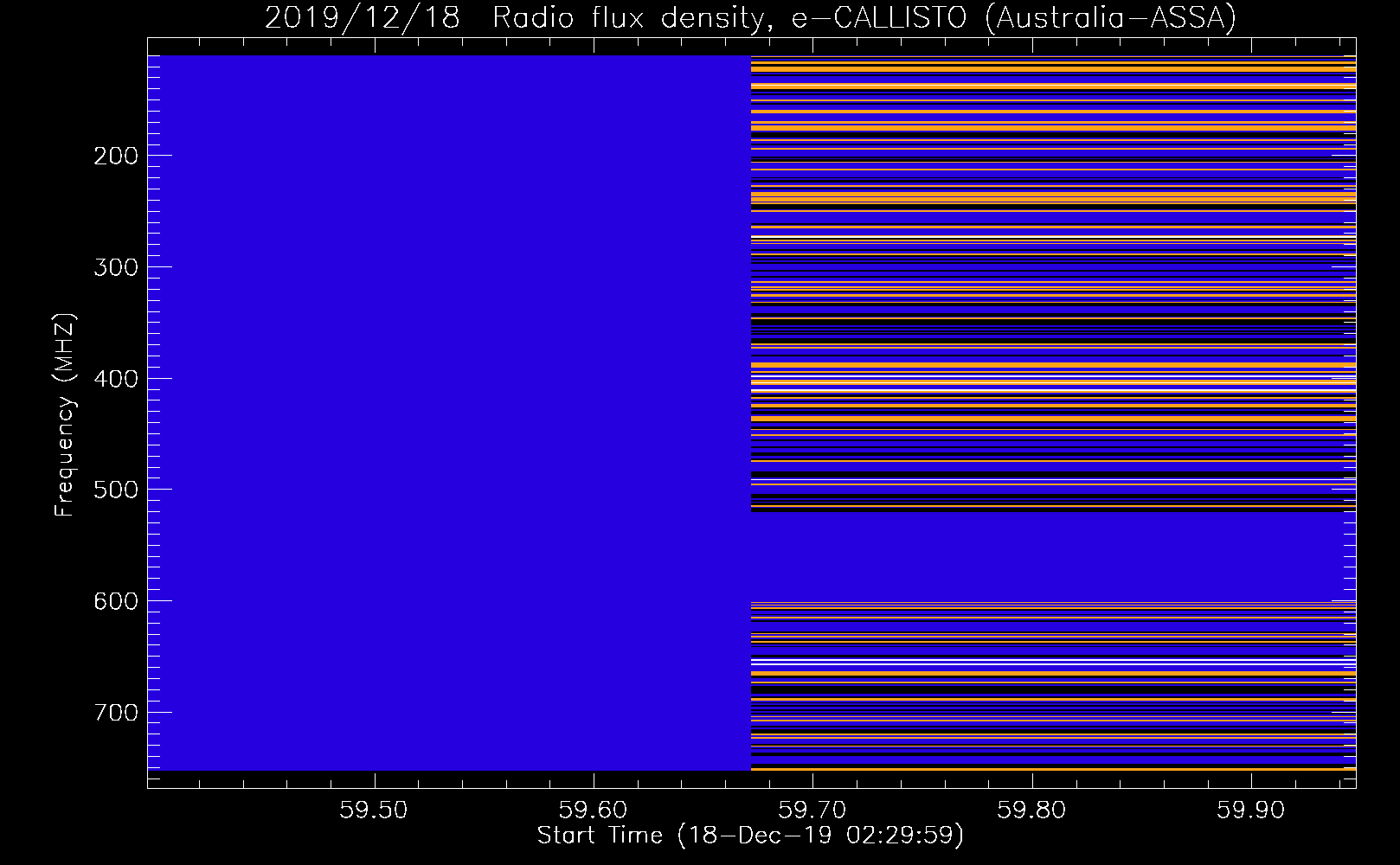
Task: Click the 200 frequency tick label
Action: 116,156
